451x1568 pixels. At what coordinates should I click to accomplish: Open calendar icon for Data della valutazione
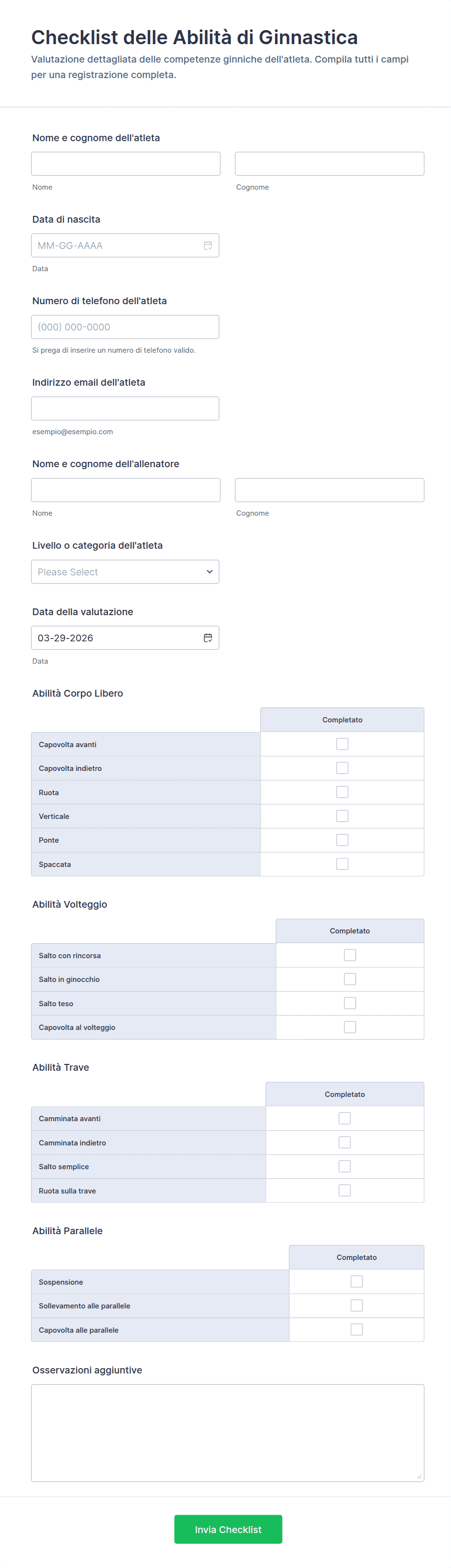click(x=208, y=637)
